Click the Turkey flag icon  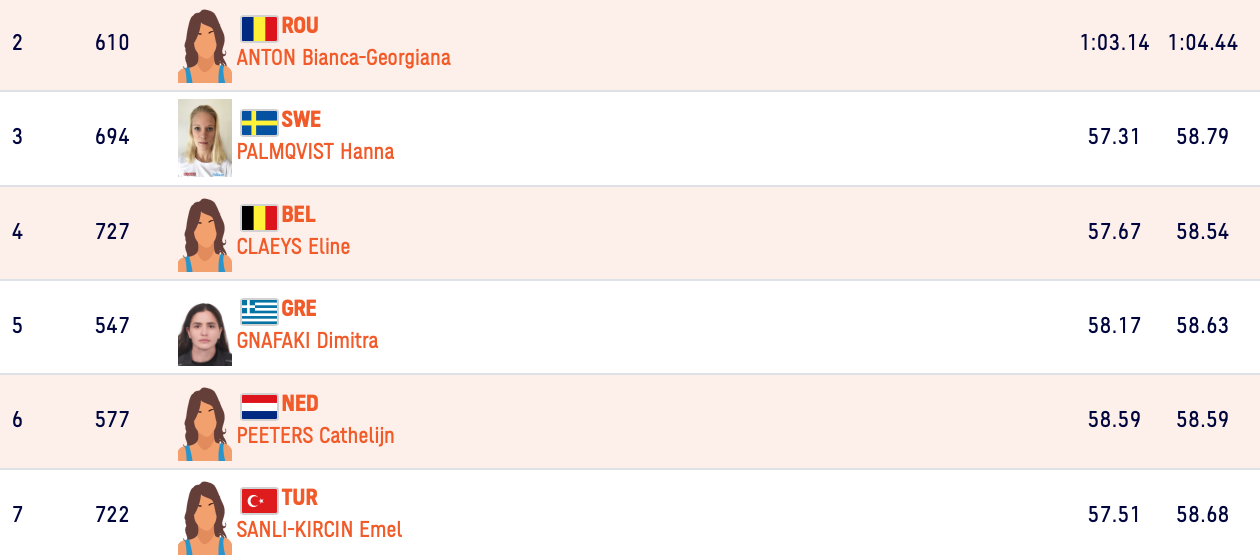[259, 500]
